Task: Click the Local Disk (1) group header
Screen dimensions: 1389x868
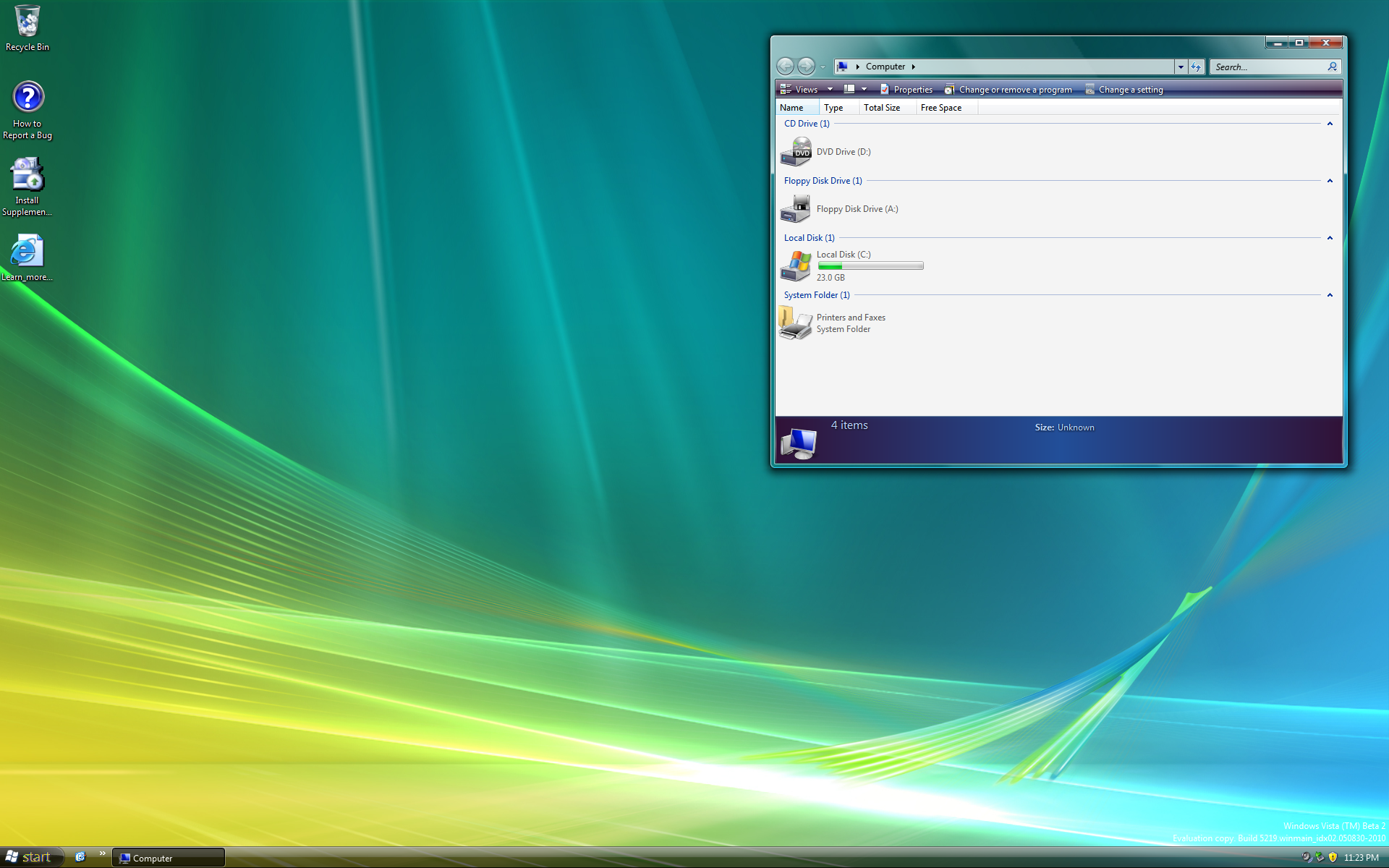Action: pyautogui.click(x=810, y=238)
